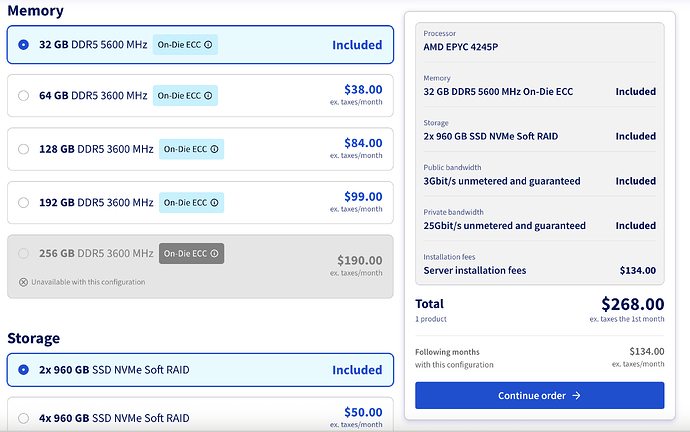690x432 pixels.
Task: Click the disabled 256 GB DDR5 memory card
Action: pos(200,267)
